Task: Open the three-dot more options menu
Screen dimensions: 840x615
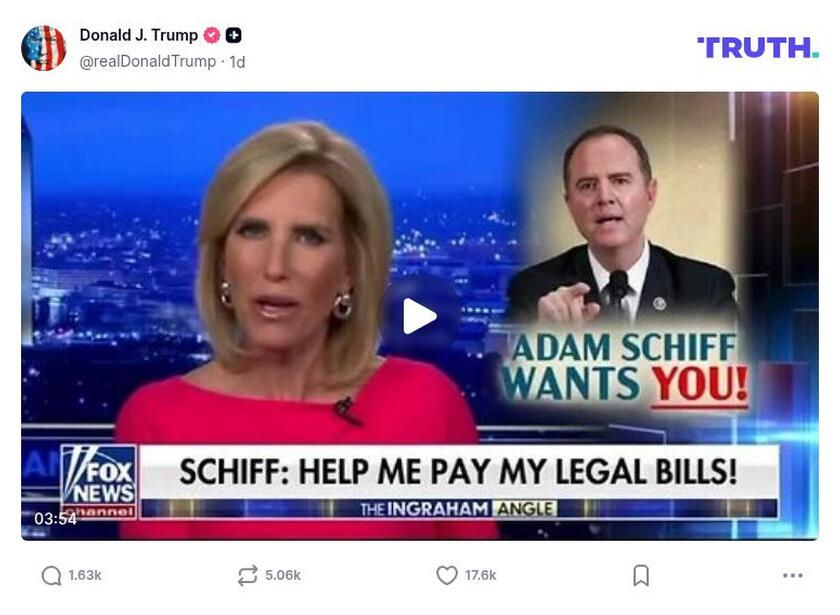Action: 792,575
